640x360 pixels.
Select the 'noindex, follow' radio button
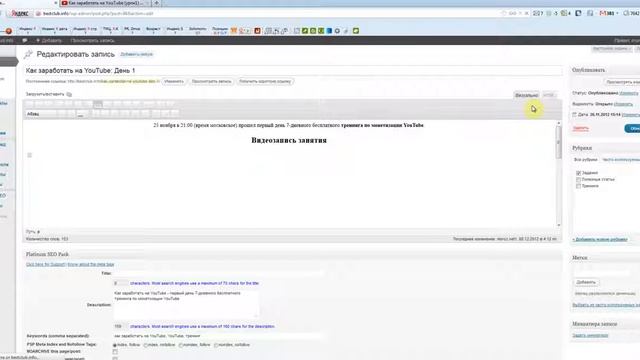(181, 345)
